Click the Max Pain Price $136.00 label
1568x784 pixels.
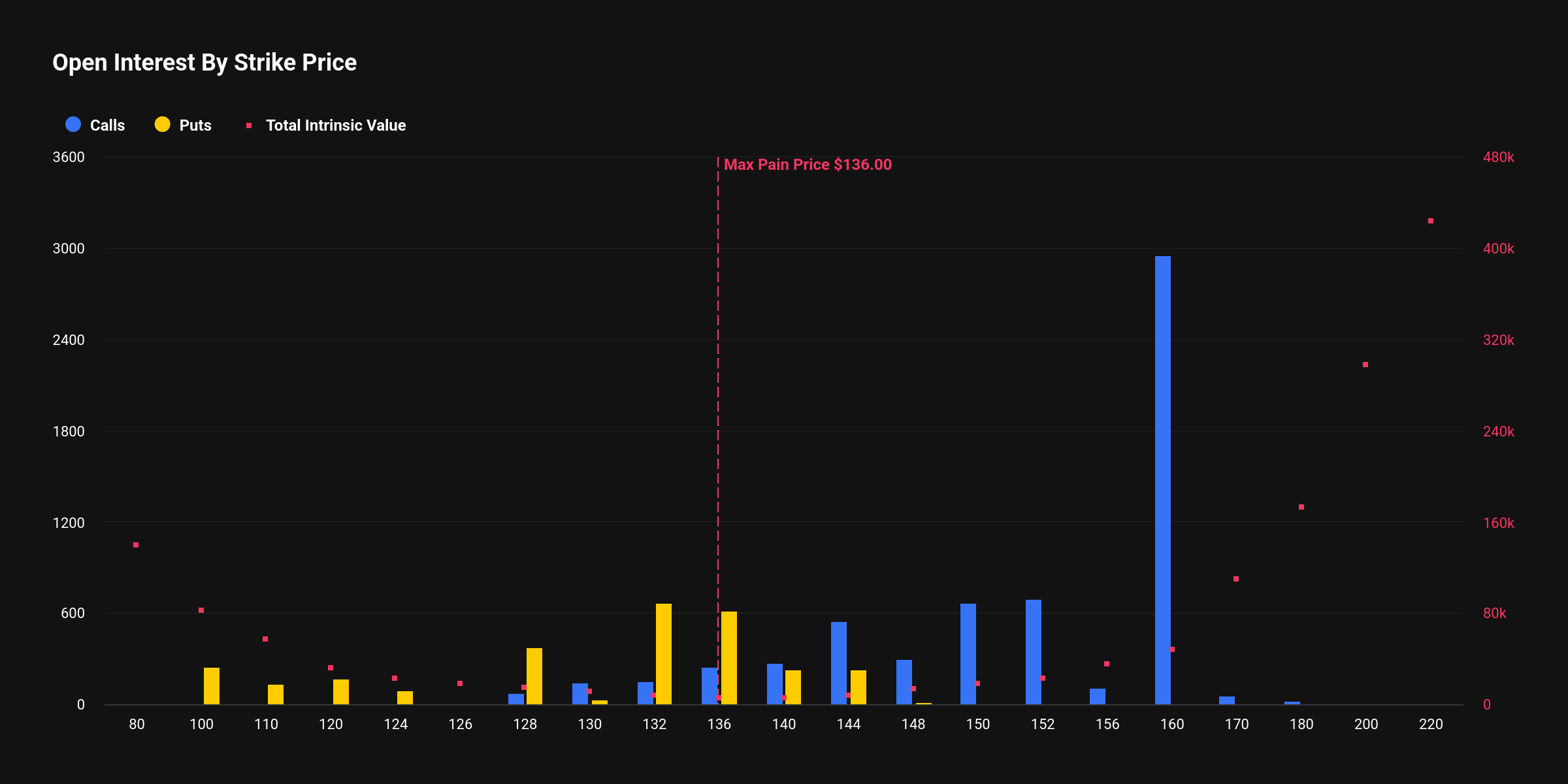click(x=808, y=165)
